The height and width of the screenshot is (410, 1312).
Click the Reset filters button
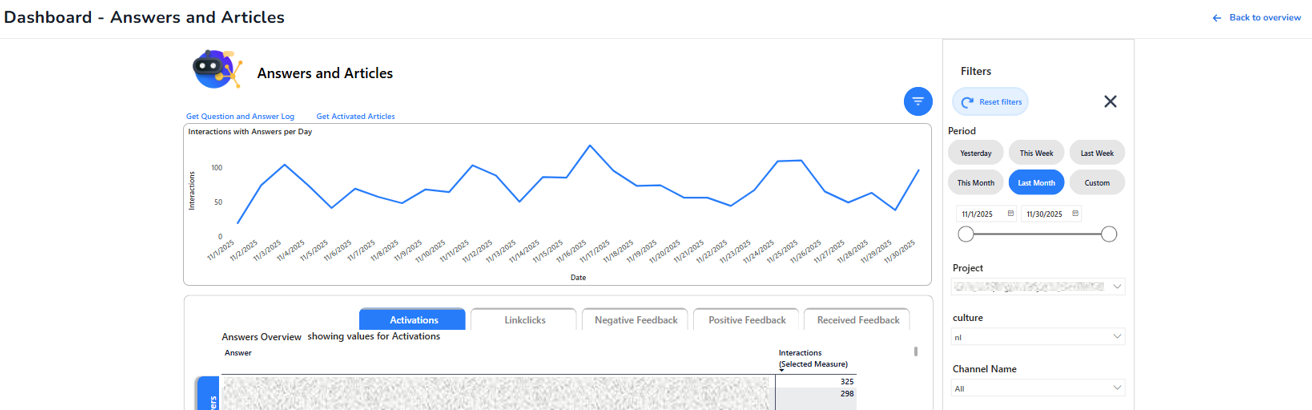990,102
